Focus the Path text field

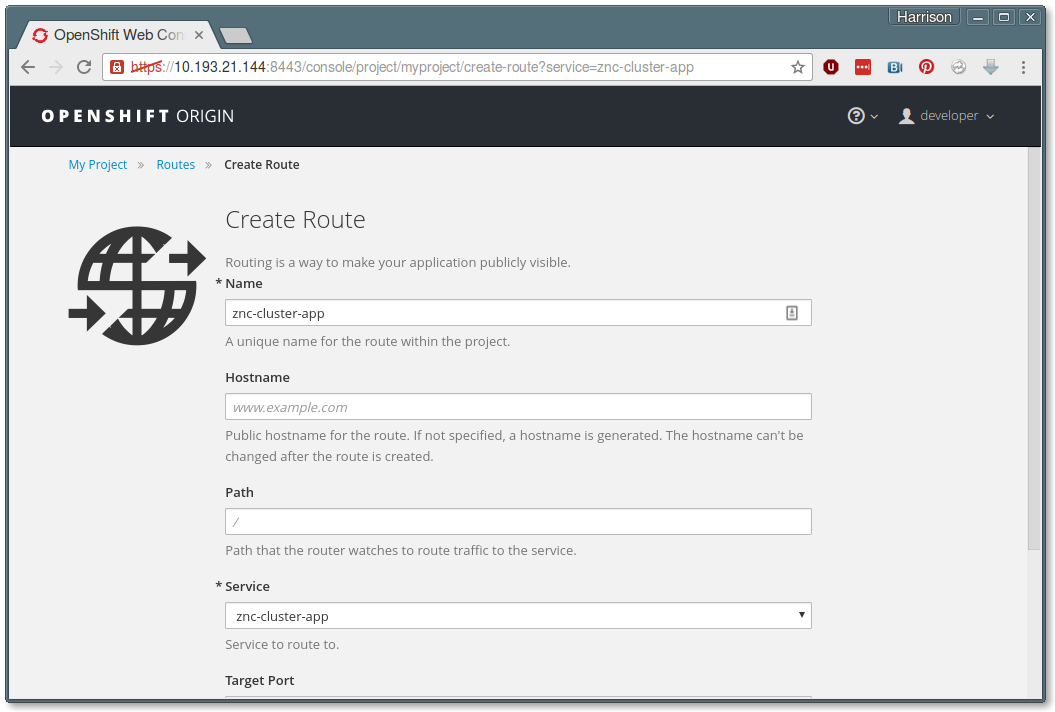(x=518, y=522)
